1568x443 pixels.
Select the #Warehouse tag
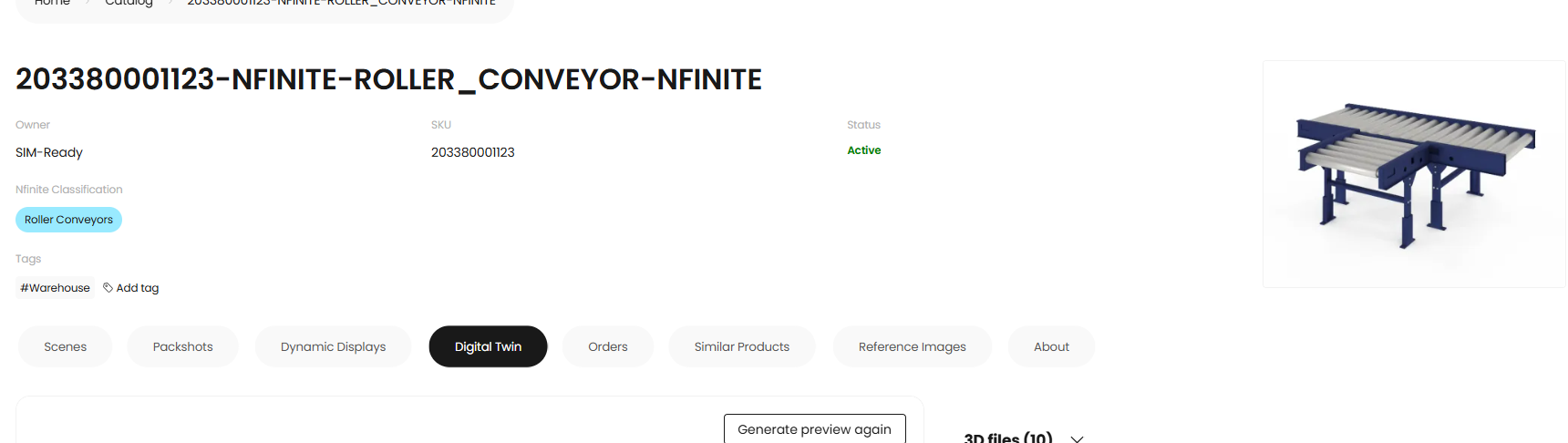[56, 288]
